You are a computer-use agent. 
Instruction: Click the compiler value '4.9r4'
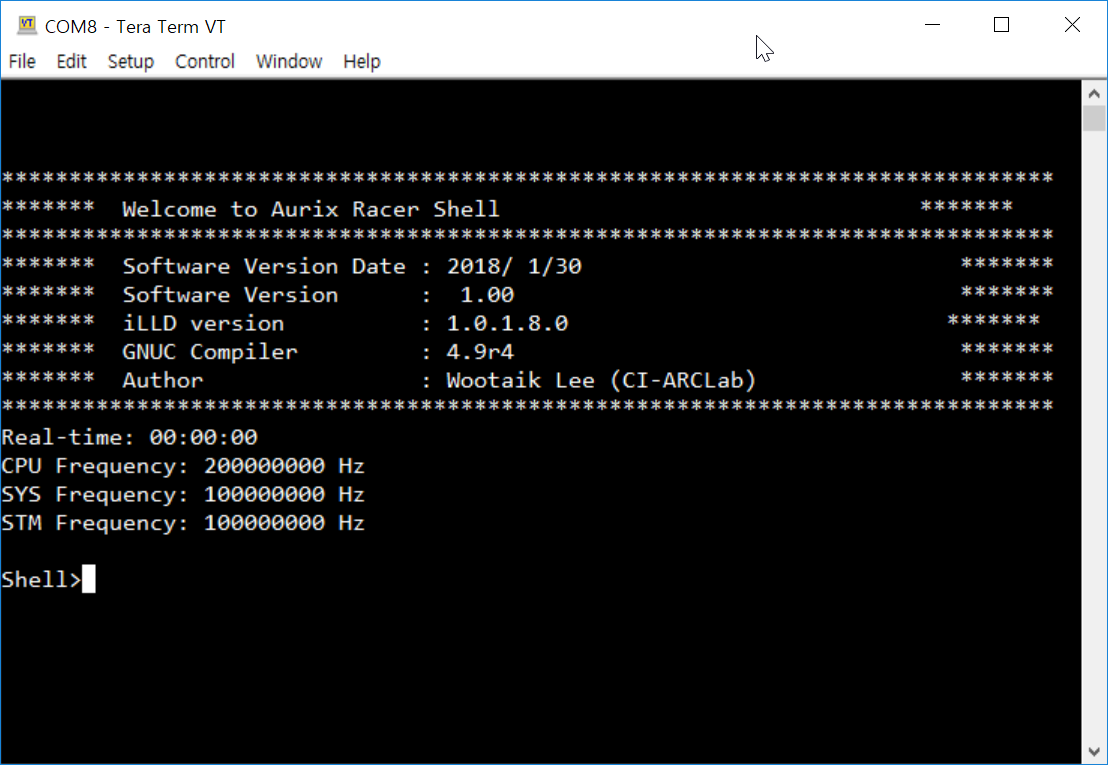point(481,352)
